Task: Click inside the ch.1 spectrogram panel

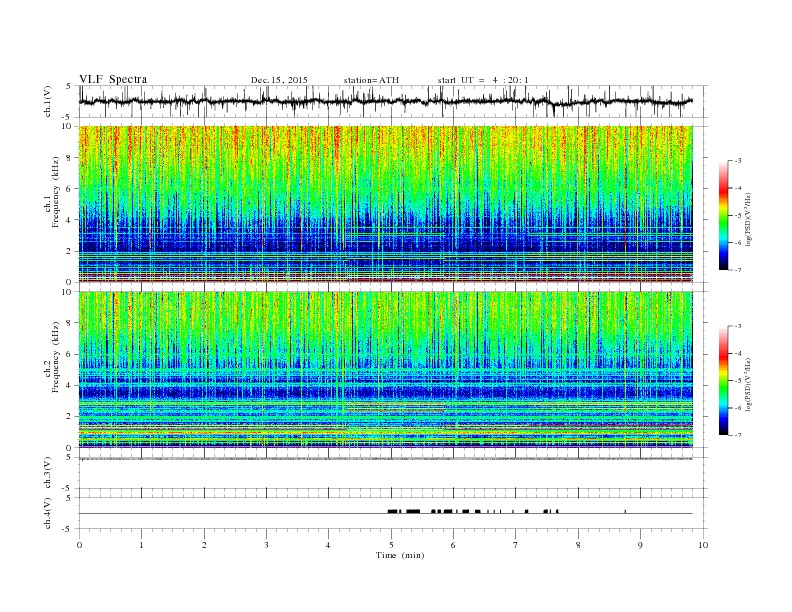Action: [385, 204]
